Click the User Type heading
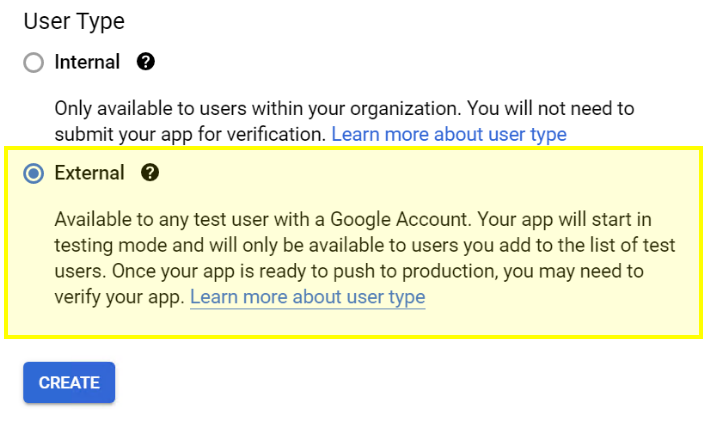Image resolution: width=706 pixels, height=426 pixels. tap(74, 21)
